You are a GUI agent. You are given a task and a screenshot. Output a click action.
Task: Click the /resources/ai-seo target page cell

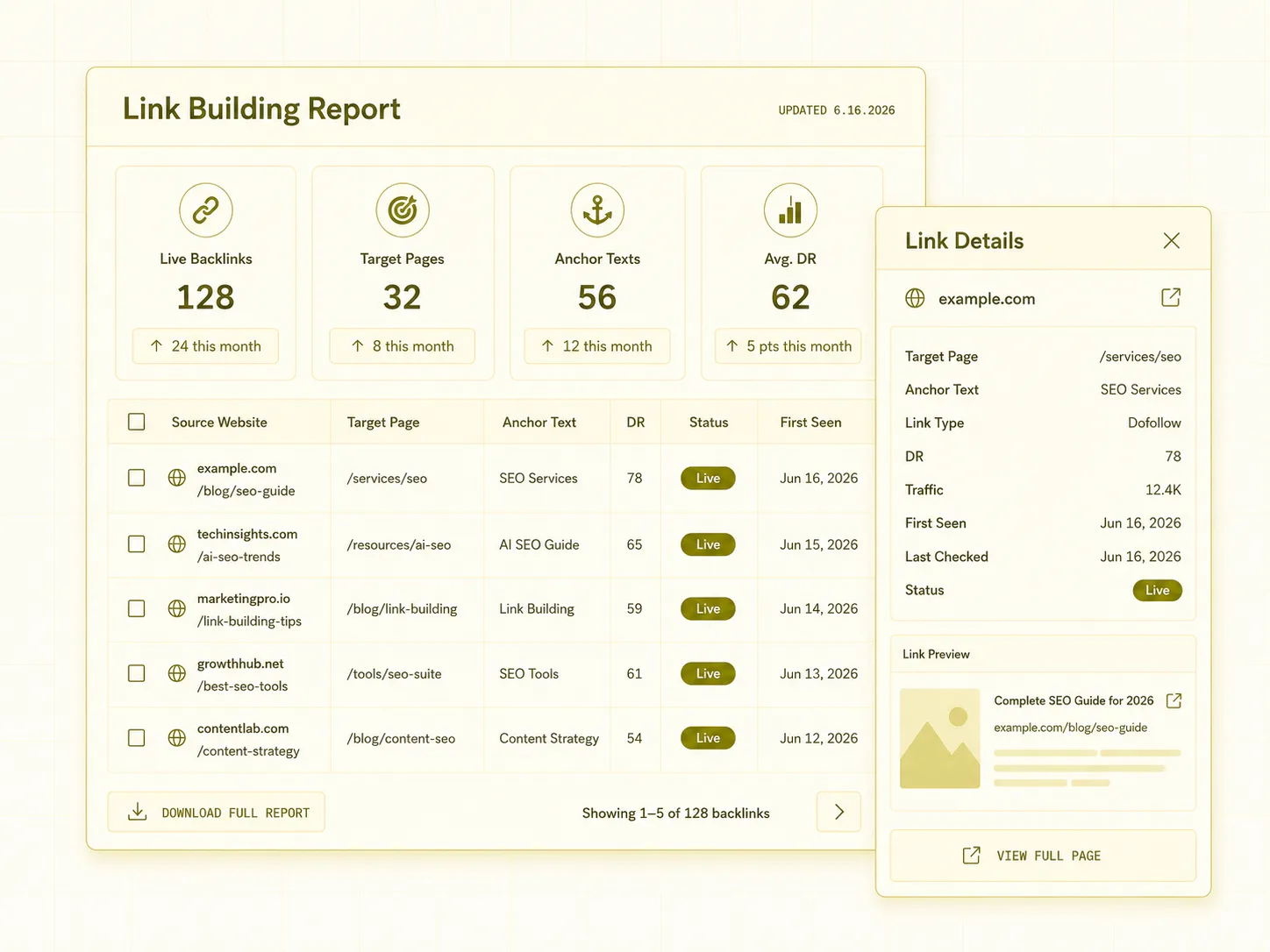(399, 544)
